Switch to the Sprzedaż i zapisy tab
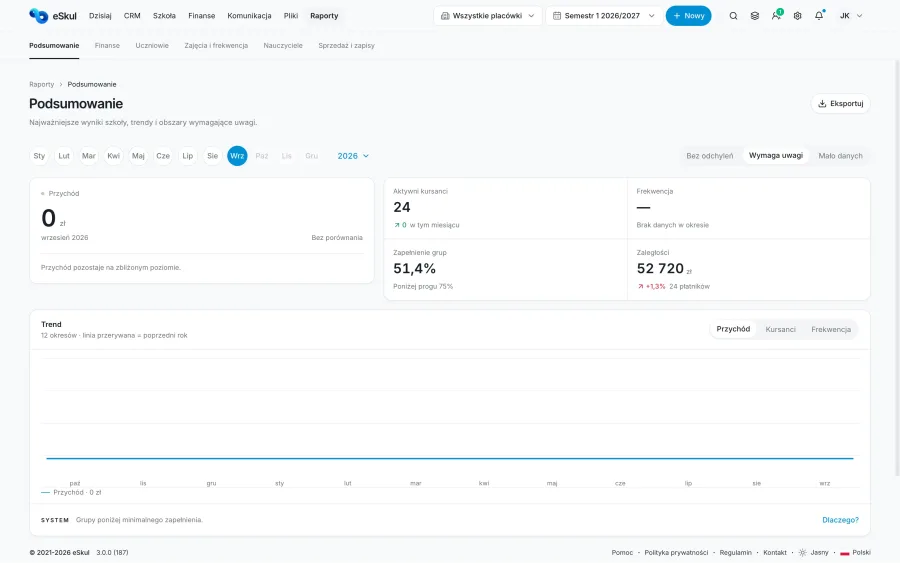The image size is (900, 563). point(347,46)
